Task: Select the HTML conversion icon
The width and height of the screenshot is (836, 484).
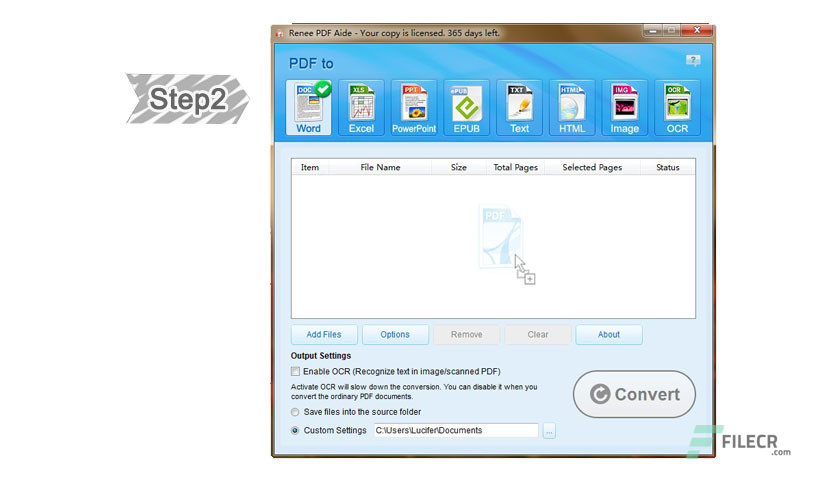Action: (x=572, y=108)
